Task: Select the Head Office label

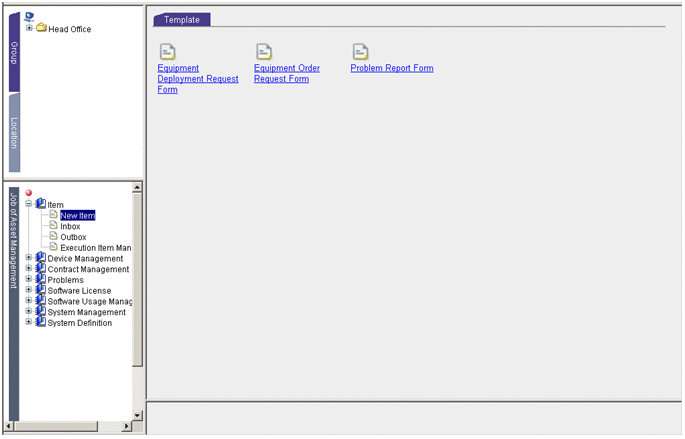Action: click(x=70, y=29)
